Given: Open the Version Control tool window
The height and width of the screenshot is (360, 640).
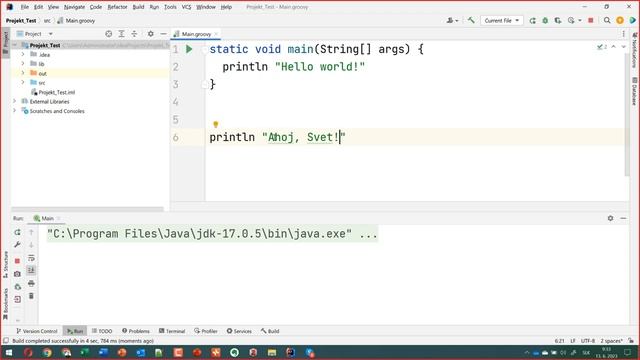Looking at the screenshot, I should [37, 331].
